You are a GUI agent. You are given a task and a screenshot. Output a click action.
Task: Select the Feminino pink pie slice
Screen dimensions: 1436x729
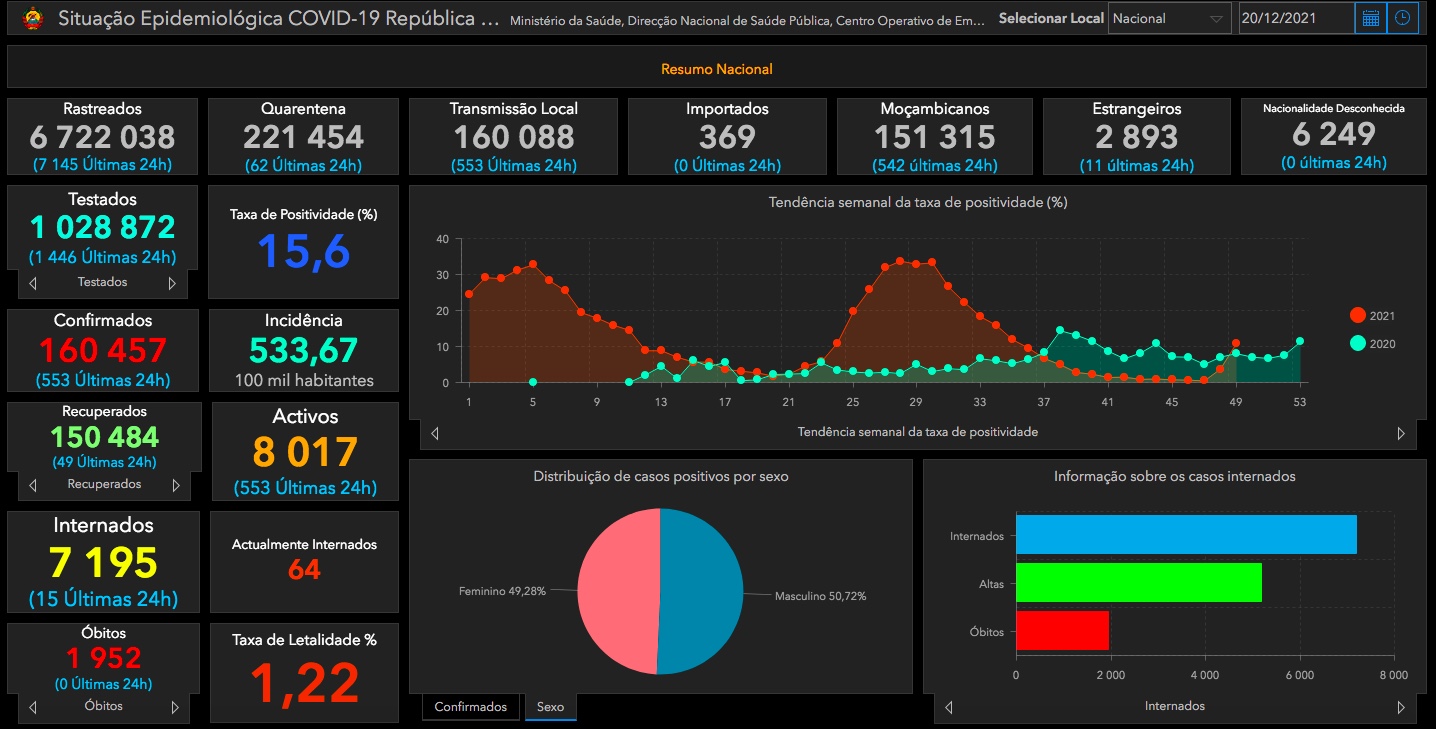pyautogui.click(x=617, y=591)
